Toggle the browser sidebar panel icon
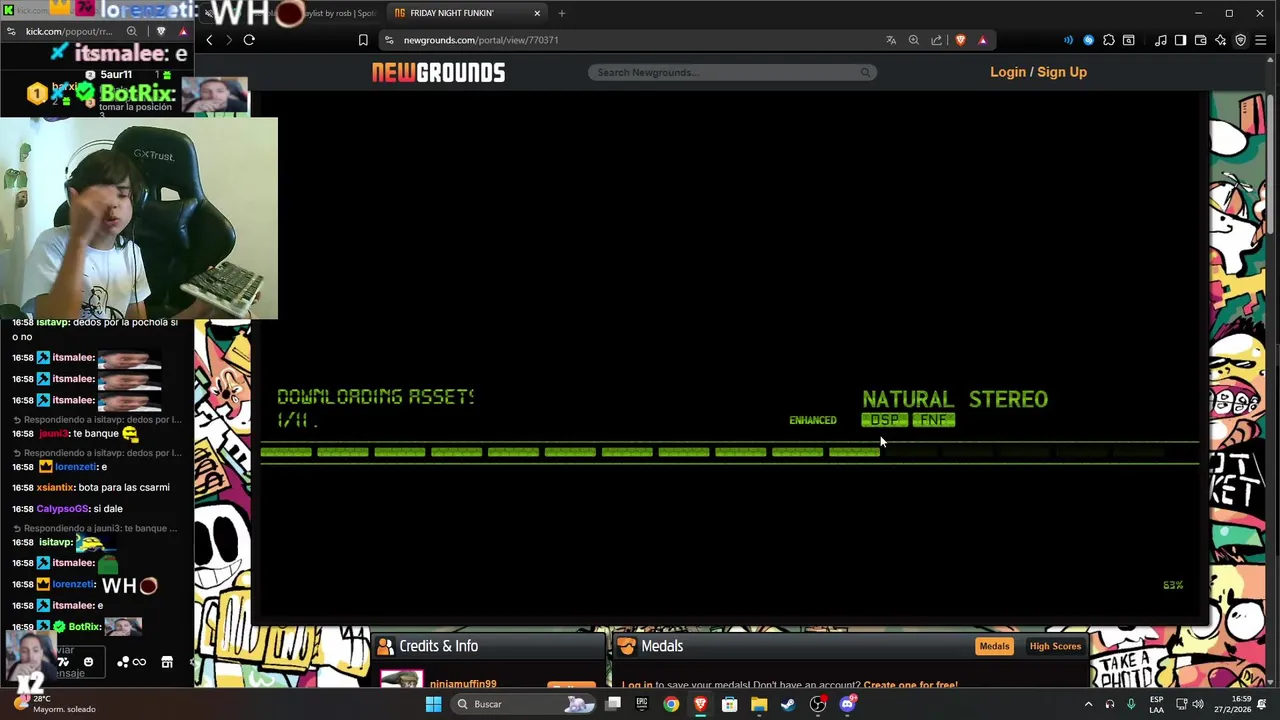 tap(1180, 40)
